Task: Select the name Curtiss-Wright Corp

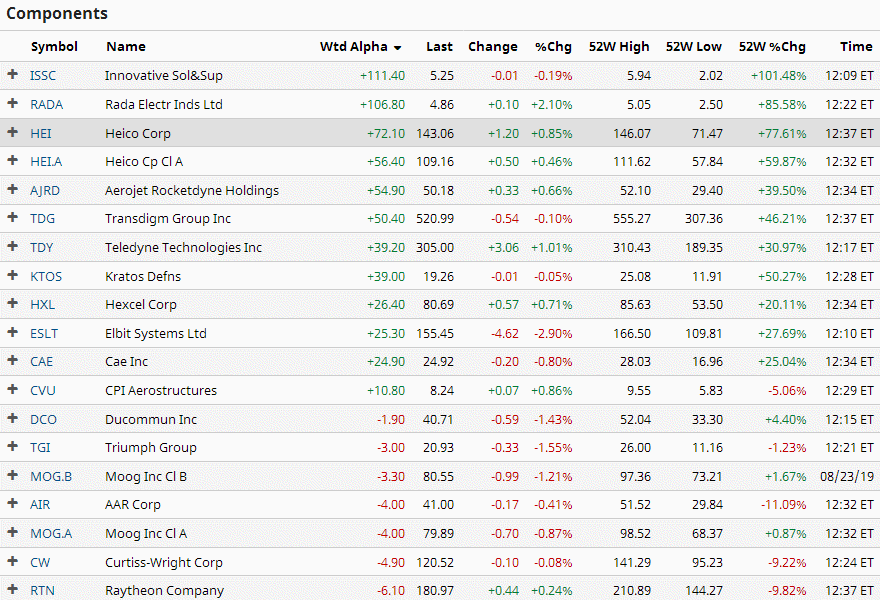Action: [164, 562]
